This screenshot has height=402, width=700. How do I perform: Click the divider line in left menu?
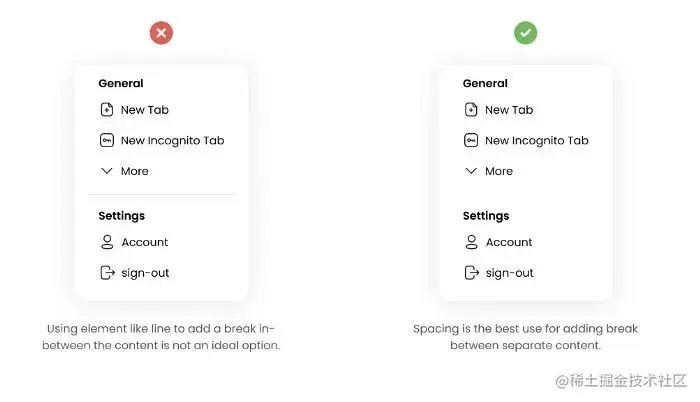tap(161, 194)
